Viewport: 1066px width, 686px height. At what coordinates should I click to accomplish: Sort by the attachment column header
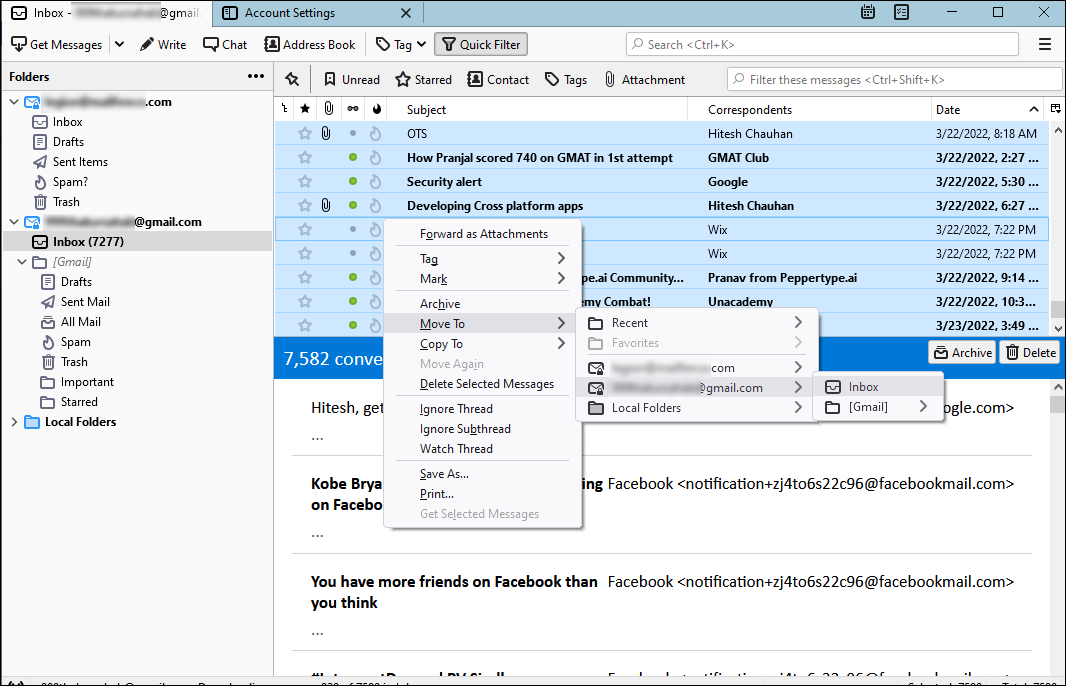point(328,109)
